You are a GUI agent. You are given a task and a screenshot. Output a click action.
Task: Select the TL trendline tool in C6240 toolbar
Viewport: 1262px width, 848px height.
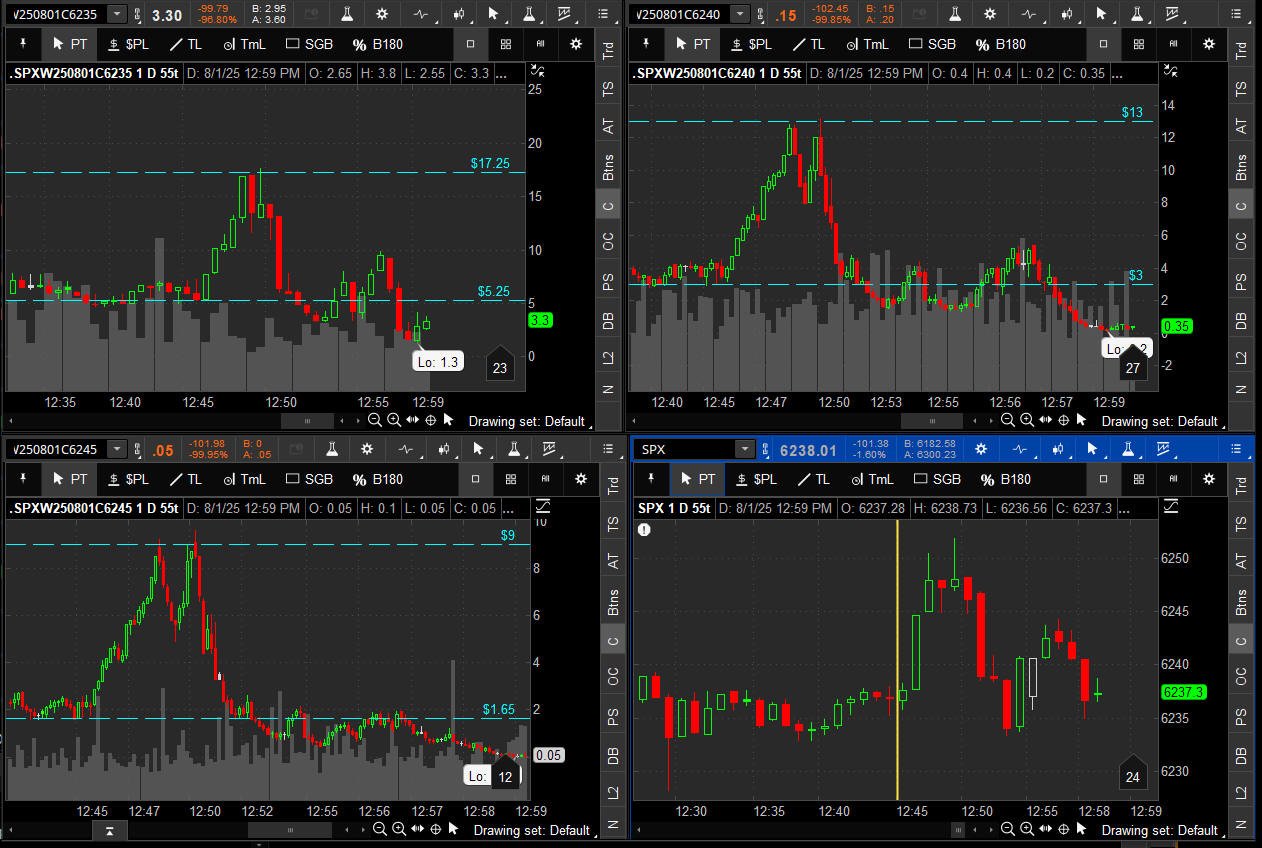(808, 44)
